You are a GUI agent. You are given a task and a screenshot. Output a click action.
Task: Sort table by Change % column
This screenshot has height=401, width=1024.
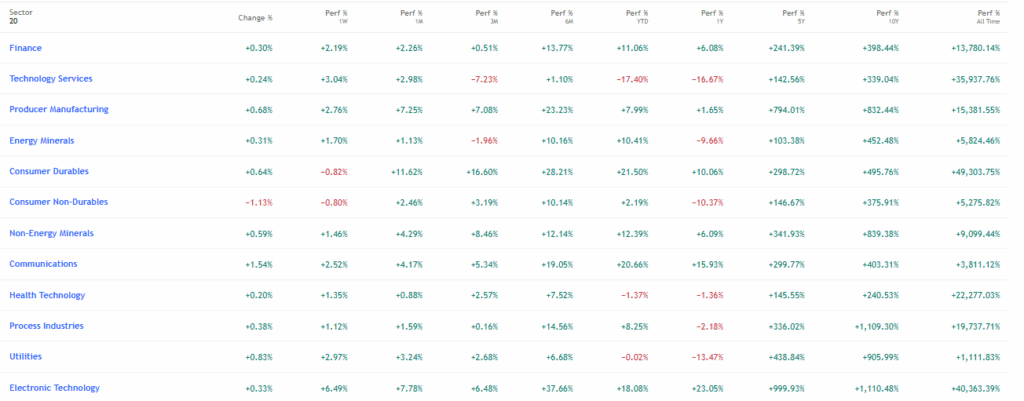click(255, 17)
